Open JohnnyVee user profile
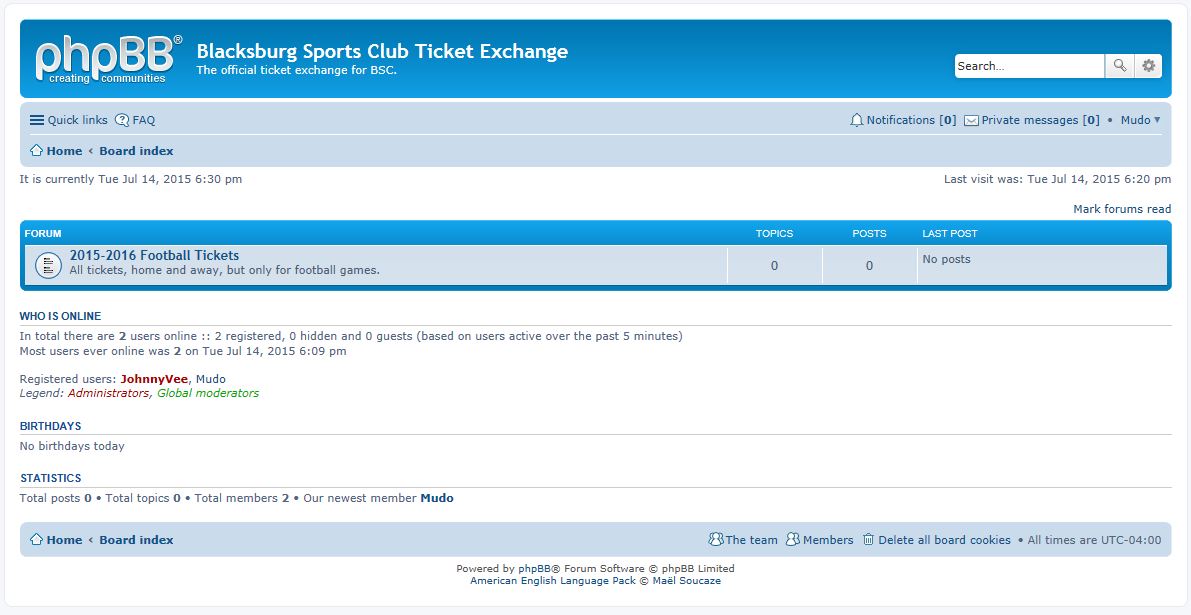1191x615 pixels. [154, 379]
